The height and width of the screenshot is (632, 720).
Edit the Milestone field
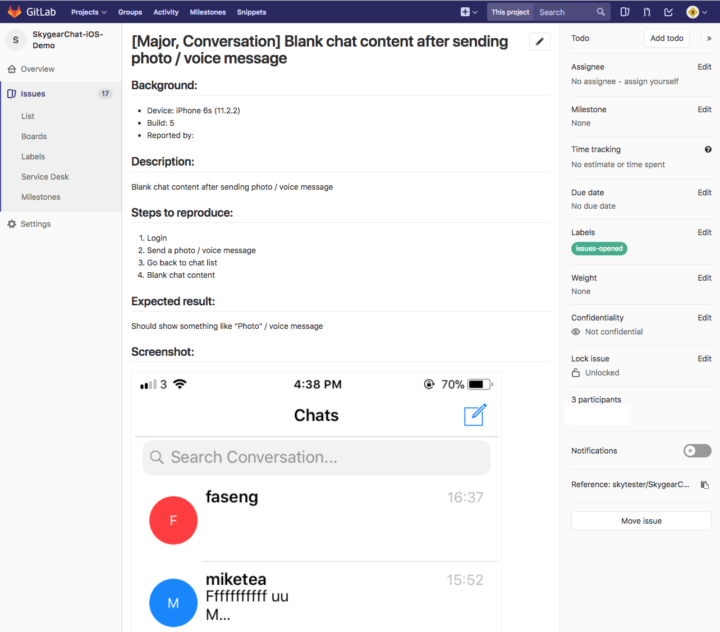[x=704, y=109]
